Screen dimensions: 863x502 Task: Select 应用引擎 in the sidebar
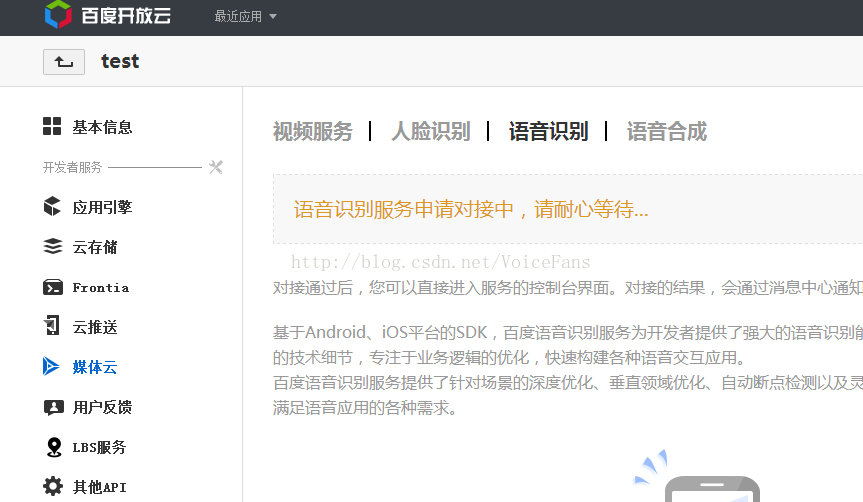click(x=102, y=208)
